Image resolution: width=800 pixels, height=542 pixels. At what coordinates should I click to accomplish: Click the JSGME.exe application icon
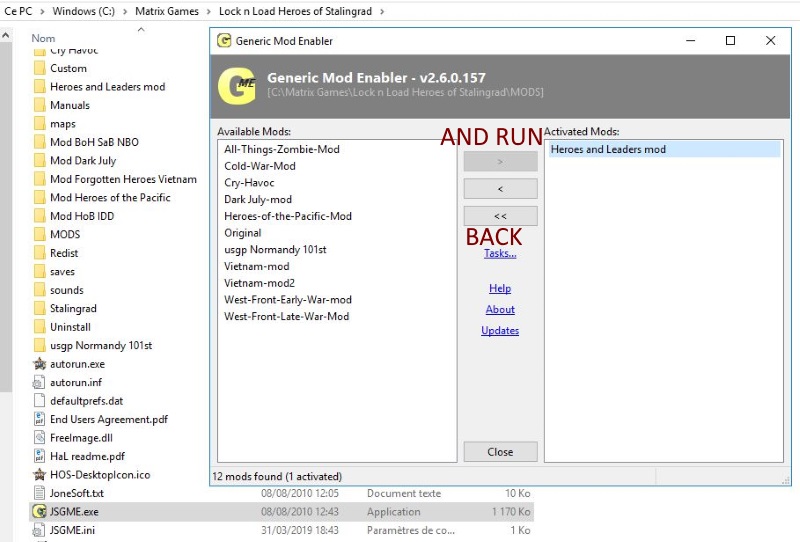(x=39, y=511)
